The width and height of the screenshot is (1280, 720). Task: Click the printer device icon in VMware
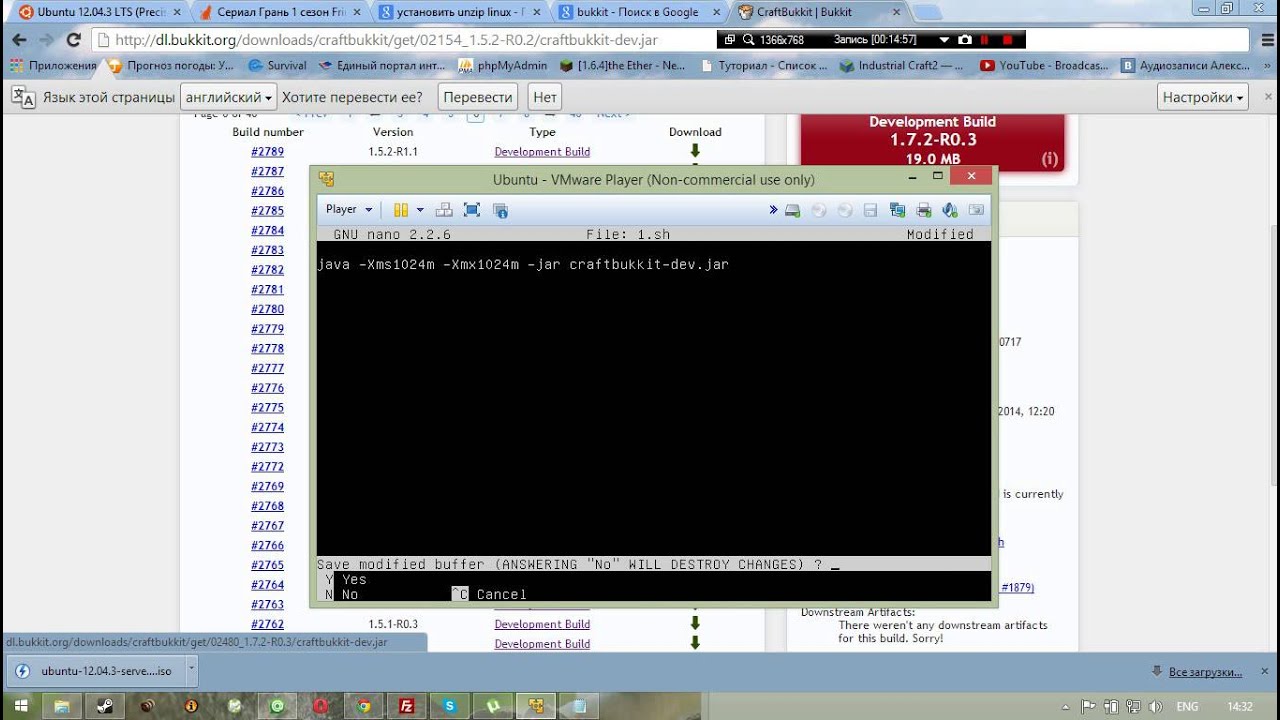point(923,210)
